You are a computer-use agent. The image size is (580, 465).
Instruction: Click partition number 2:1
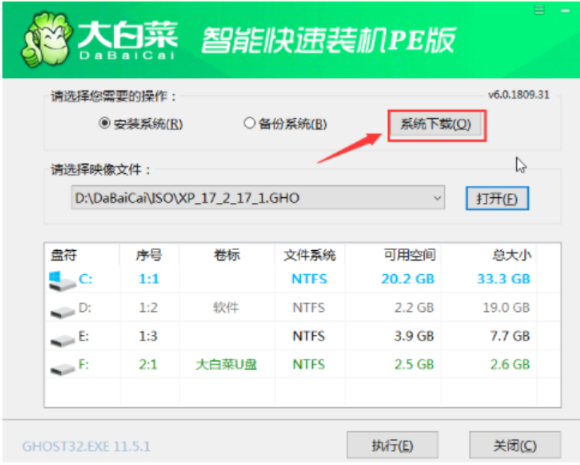[148, 365]
